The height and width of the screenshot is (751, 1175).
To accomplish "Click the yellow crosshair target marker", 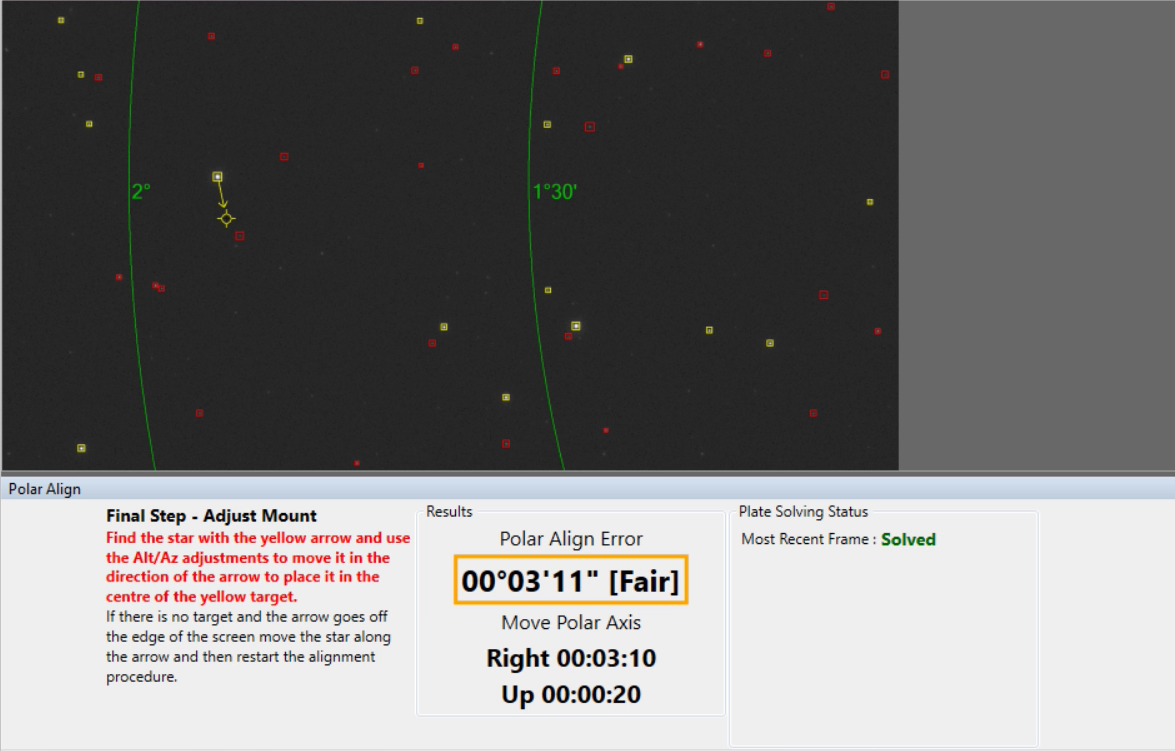I will click(226, 218).
